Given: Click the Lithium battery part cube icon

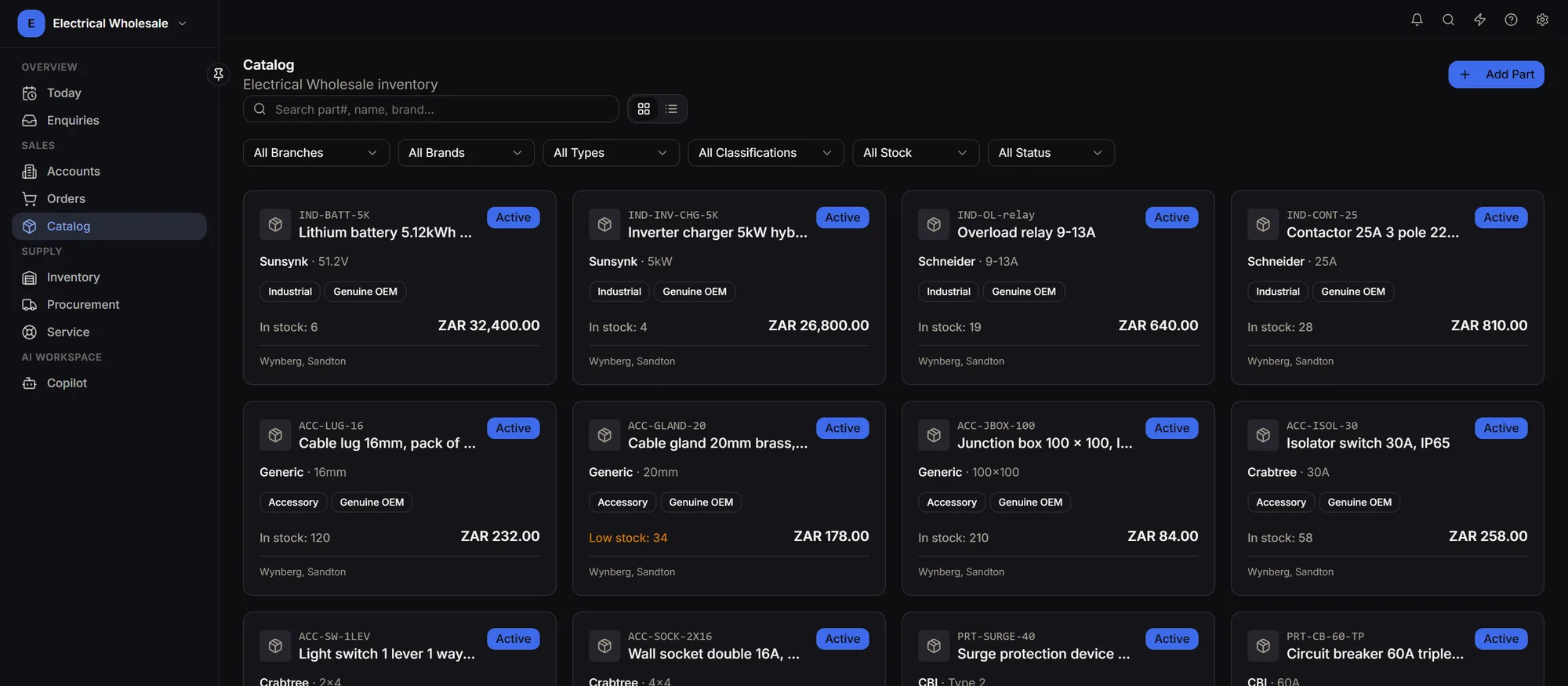Looking at the screenshot, I should [275, 224].
